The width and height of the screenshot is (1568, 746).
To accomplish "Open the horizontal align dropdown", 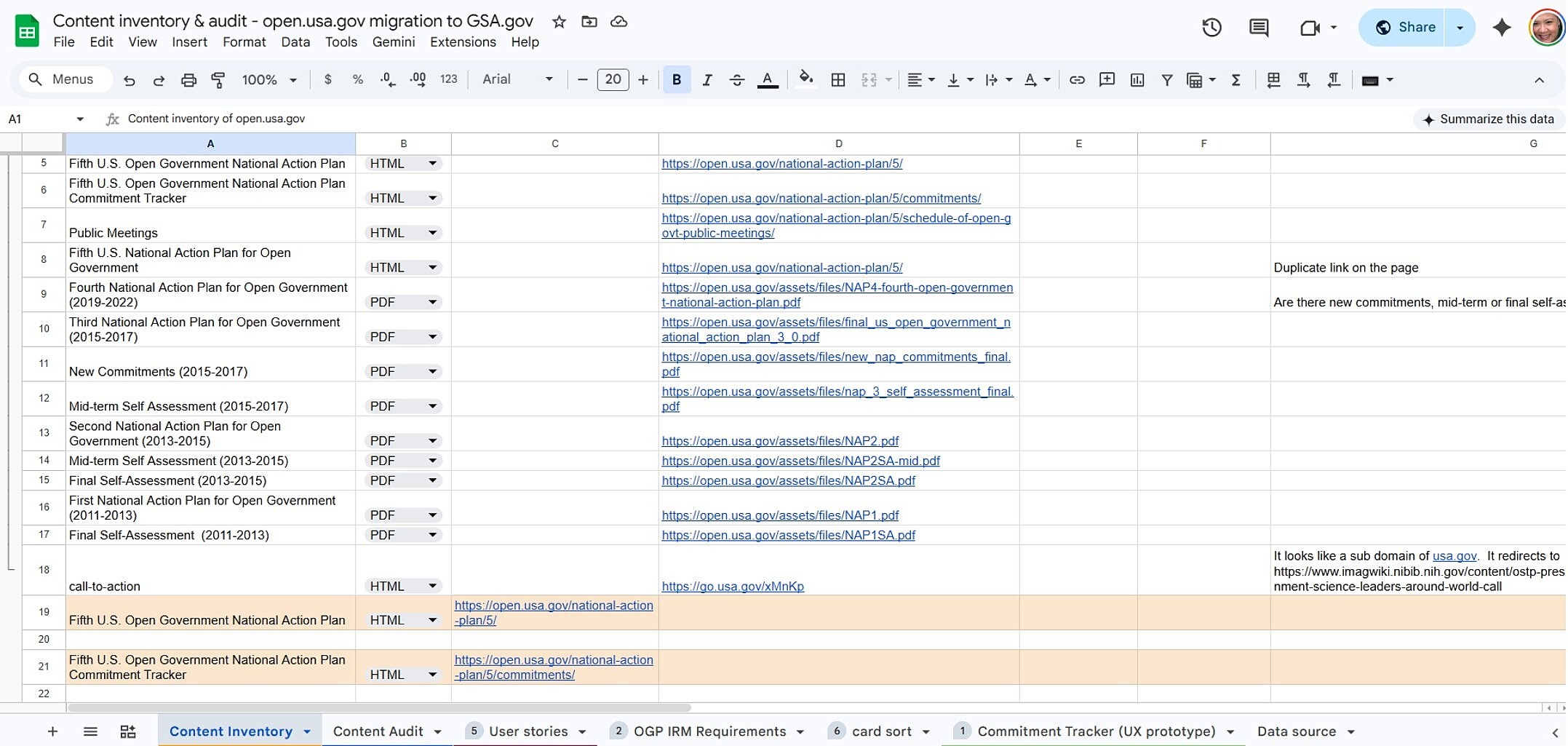I will click(921, 80).
